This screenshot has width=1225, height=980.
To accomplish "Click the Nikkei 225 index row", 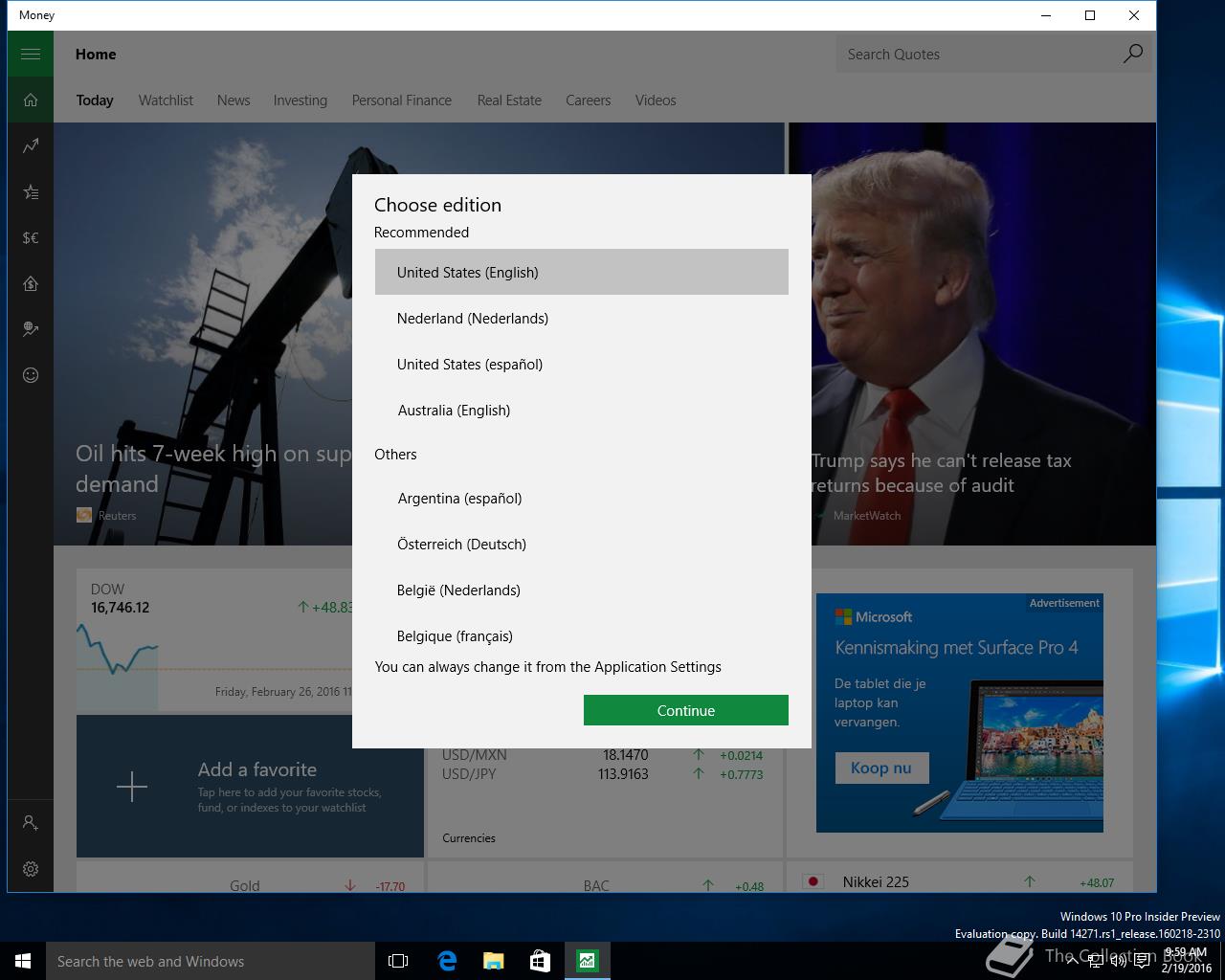I will tap(960, 881).
